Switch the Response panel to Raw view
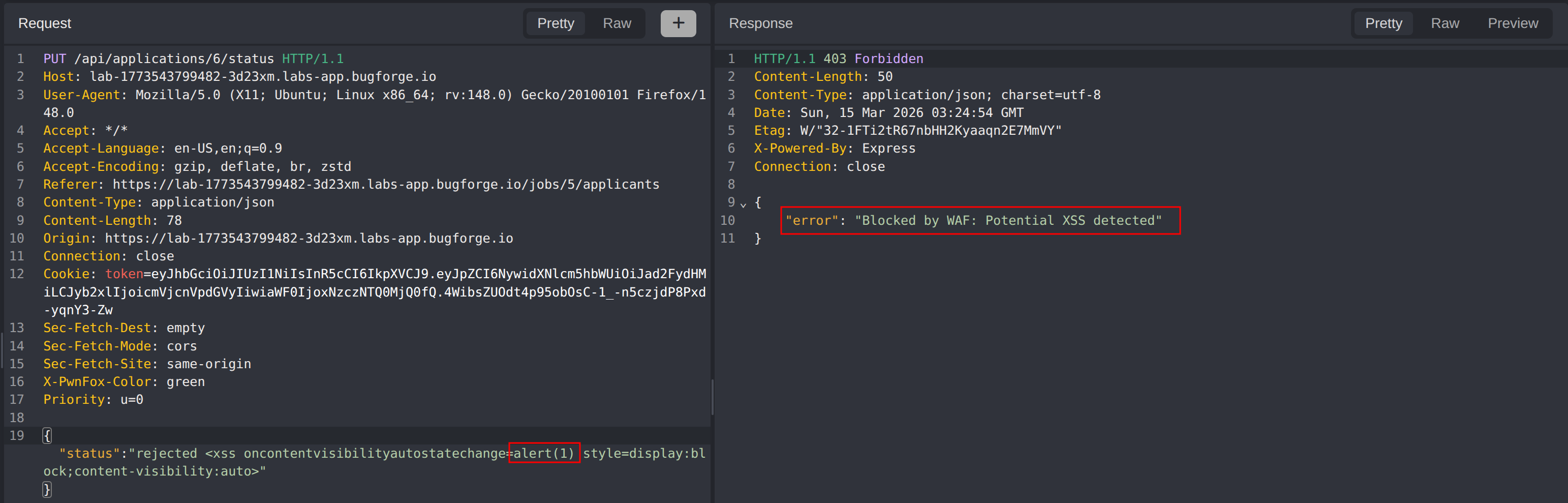Viewport: 1568px width, 503px height. [1445, 23]
